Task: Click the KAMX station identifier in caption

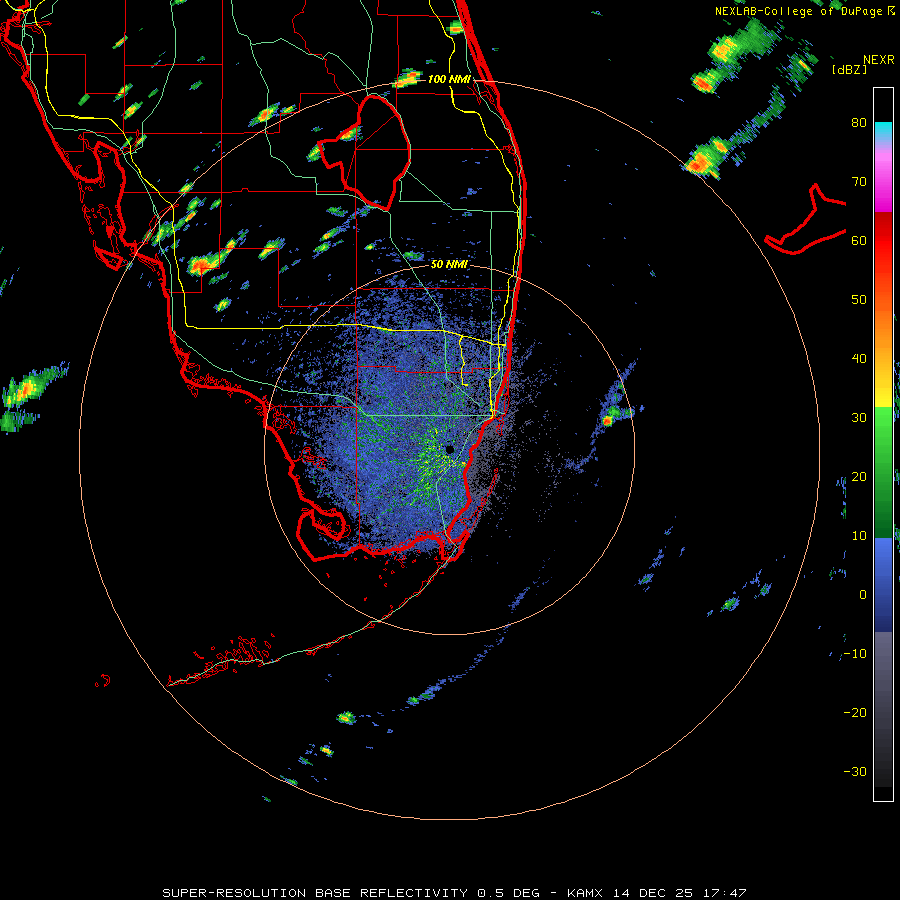Action: pos(586,893)
